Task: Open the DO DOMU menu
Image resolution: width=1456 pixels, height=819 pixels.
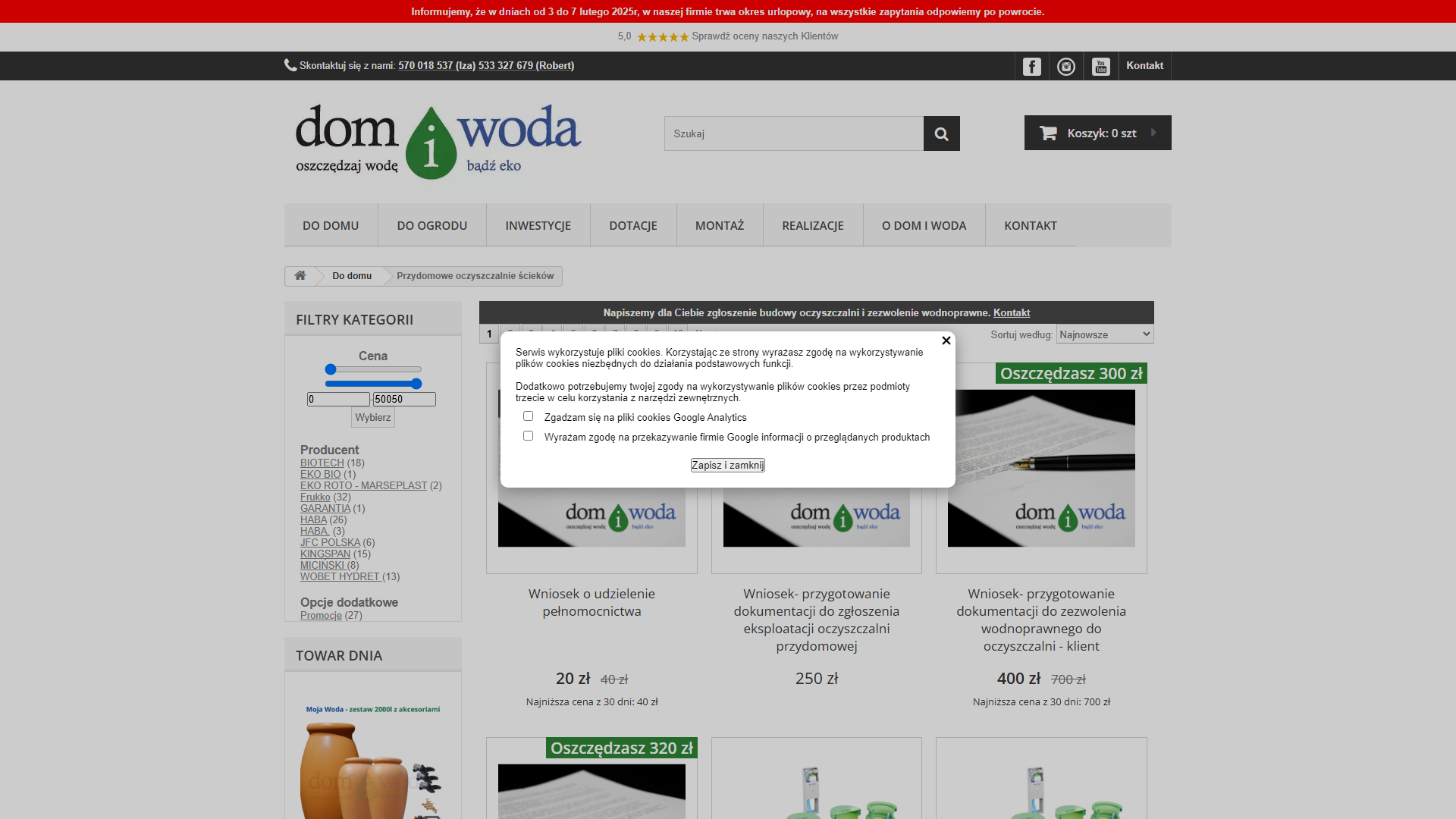Action: (331, 225)
